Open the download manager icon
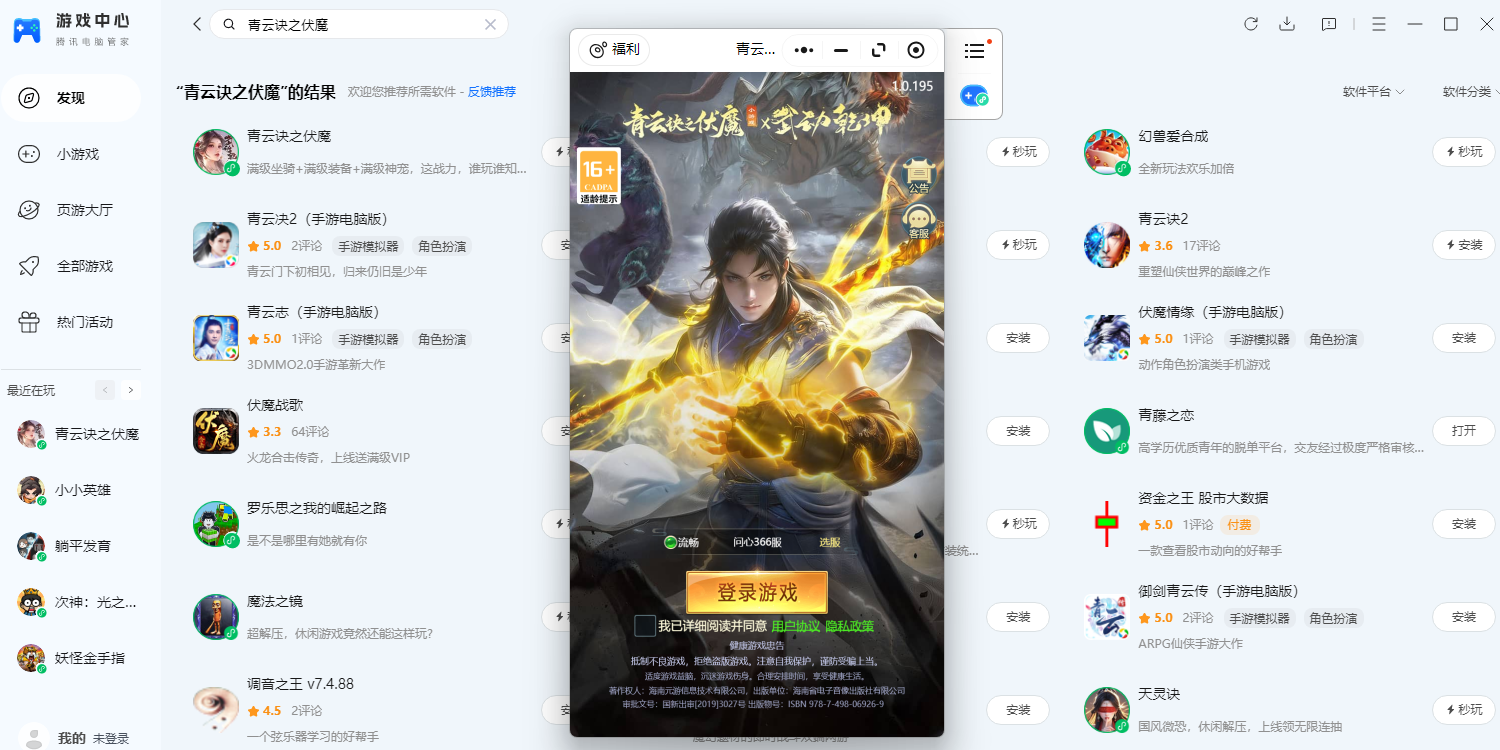1500x750 pixels. (1287, 24)
